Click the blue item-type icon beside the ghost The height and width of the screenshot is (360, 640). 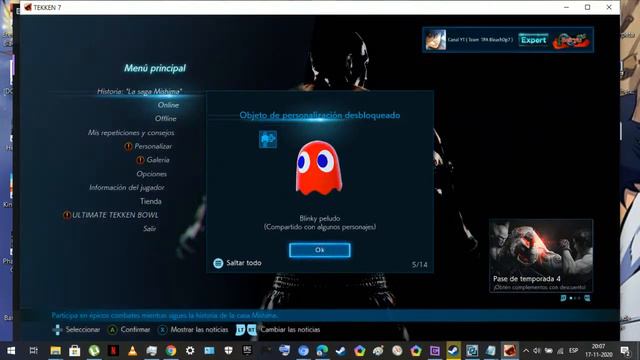[x=268, y=140]
